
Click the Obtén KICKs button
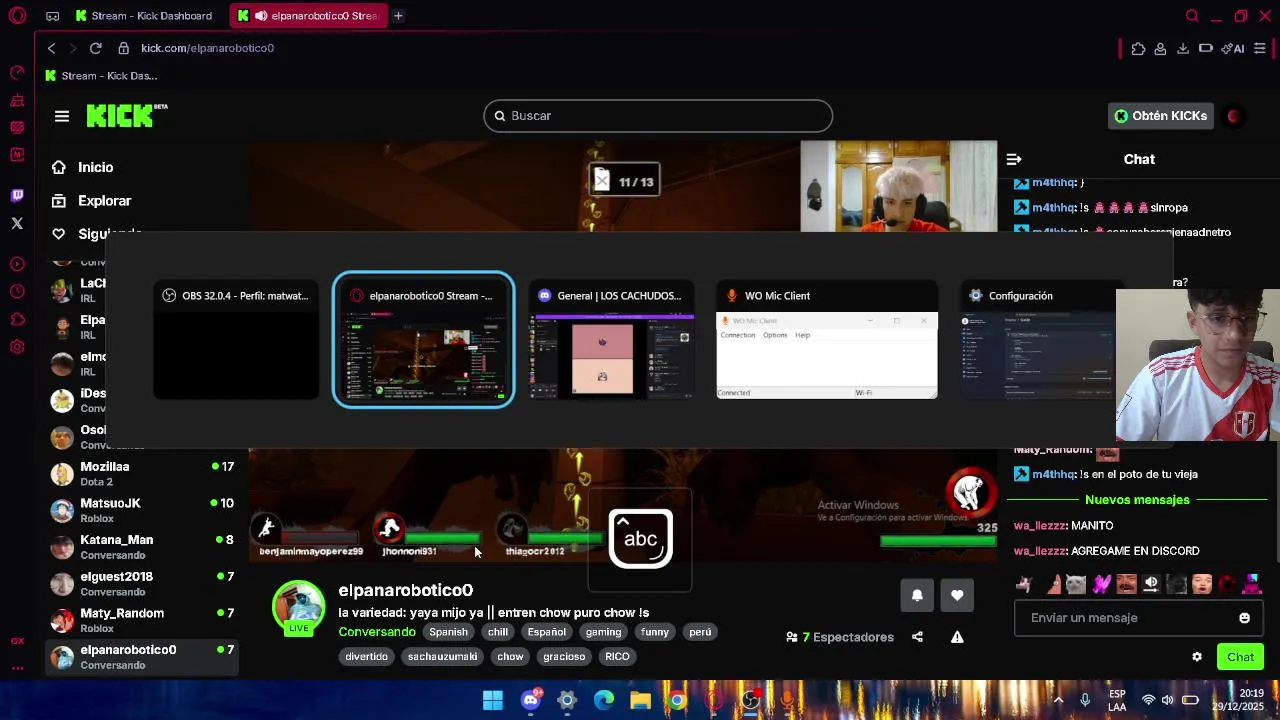(1161, 116)
